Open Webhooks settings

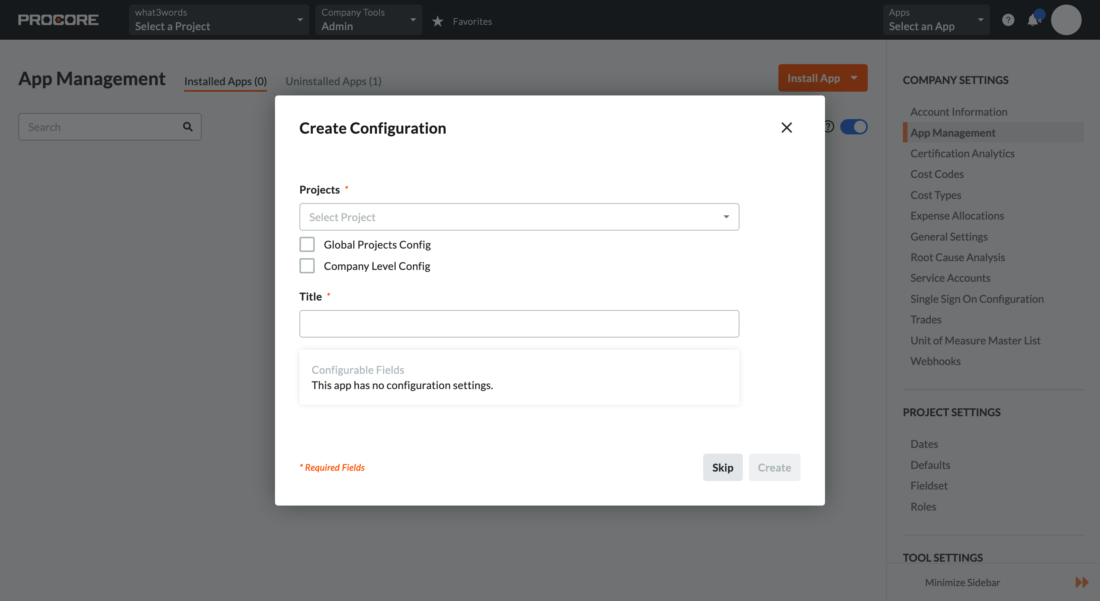(x=935, y=361)
